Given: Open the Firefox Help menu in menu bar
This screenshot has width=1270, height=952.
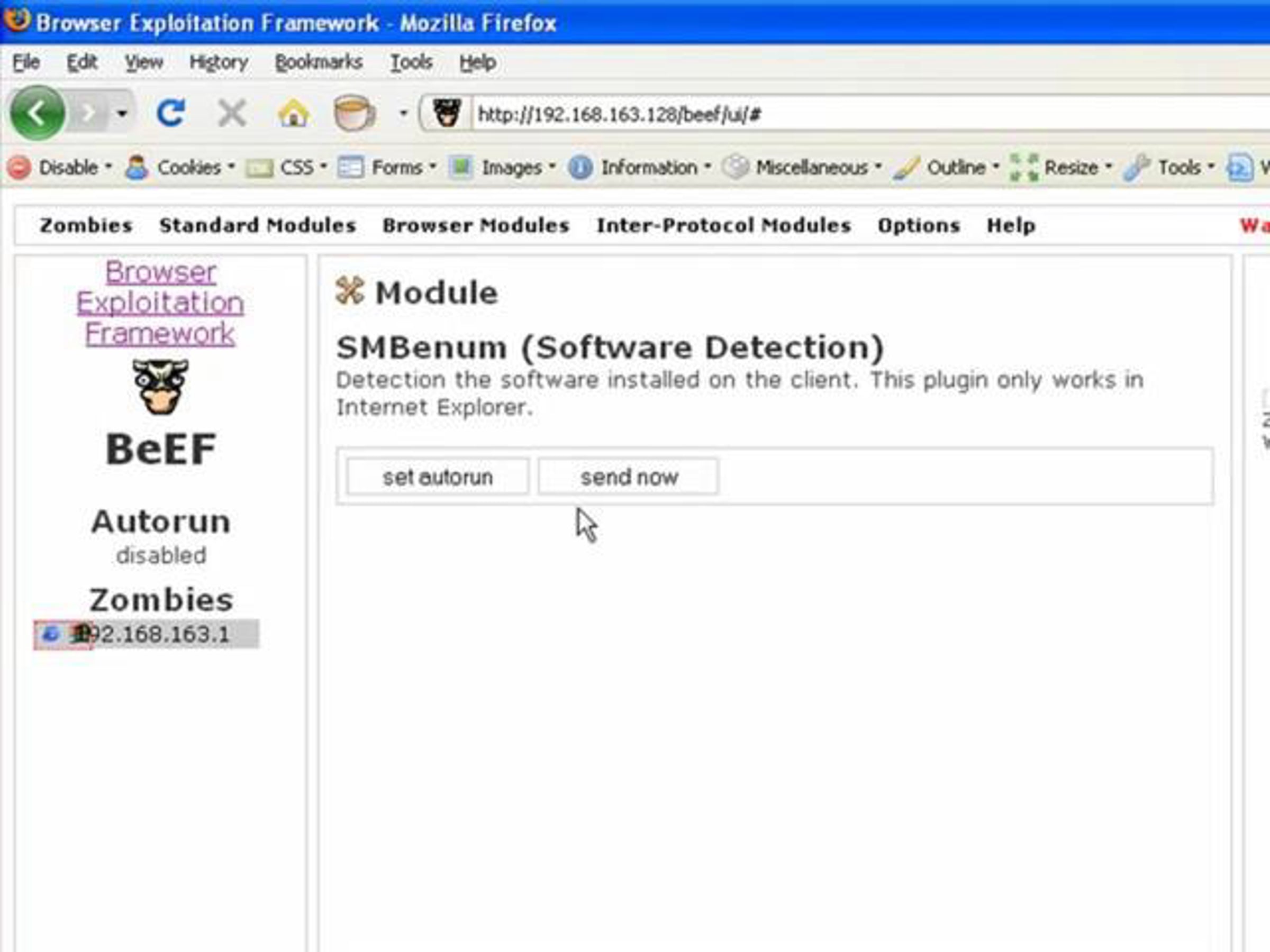Looking at the screenshot, I should tap(478, 62).
